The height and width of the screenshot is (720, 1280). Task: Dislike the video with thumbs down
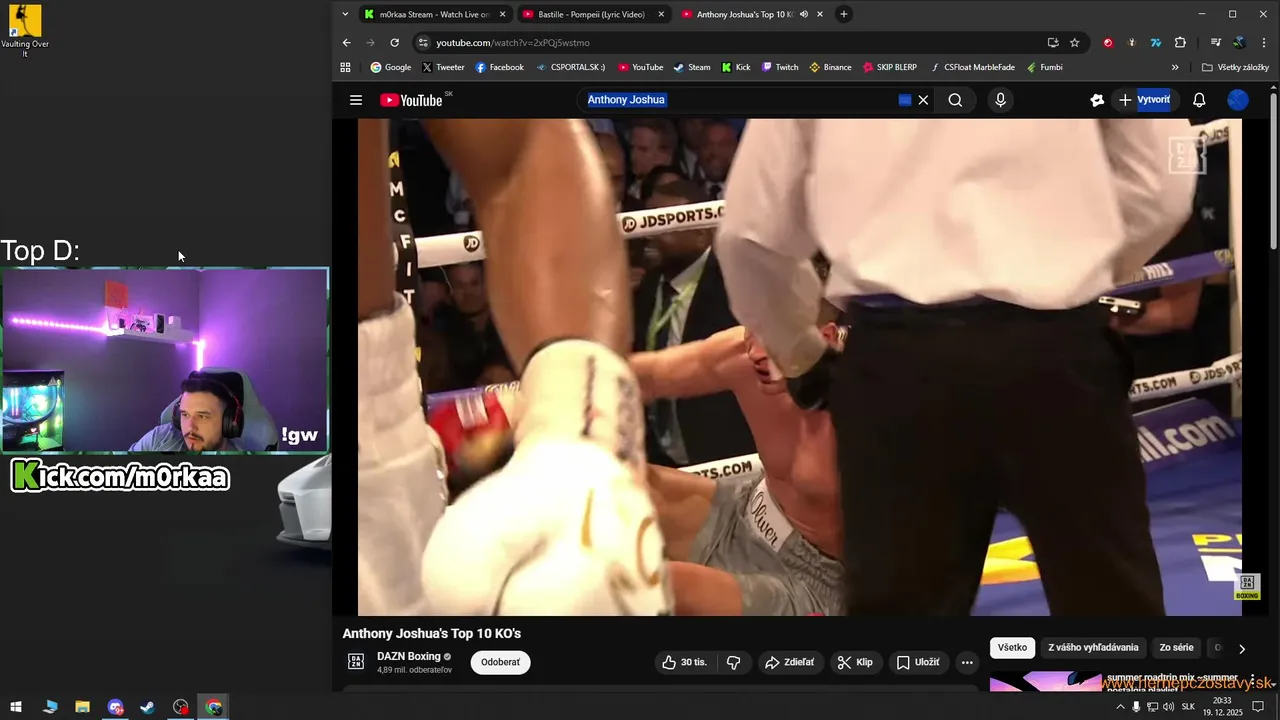(x=734, y=662)
